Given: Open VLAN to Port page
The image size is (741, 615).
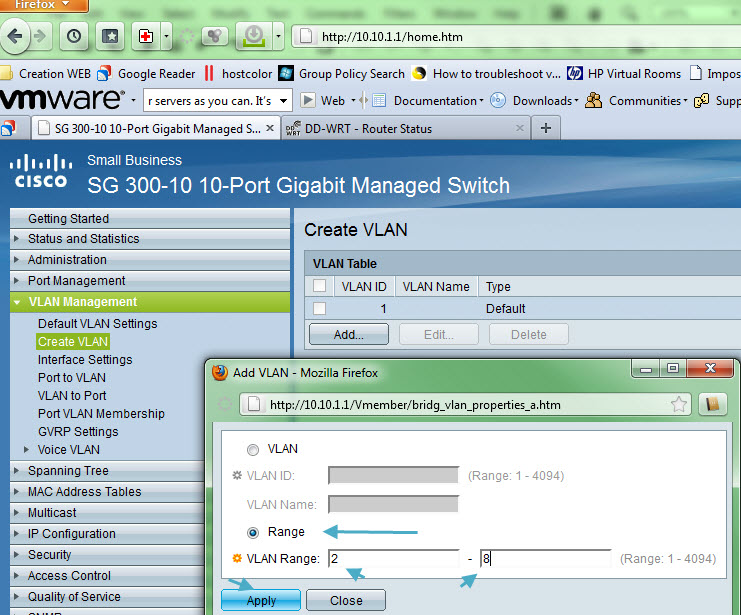Looking at the screenshot, I should point(72,396).
